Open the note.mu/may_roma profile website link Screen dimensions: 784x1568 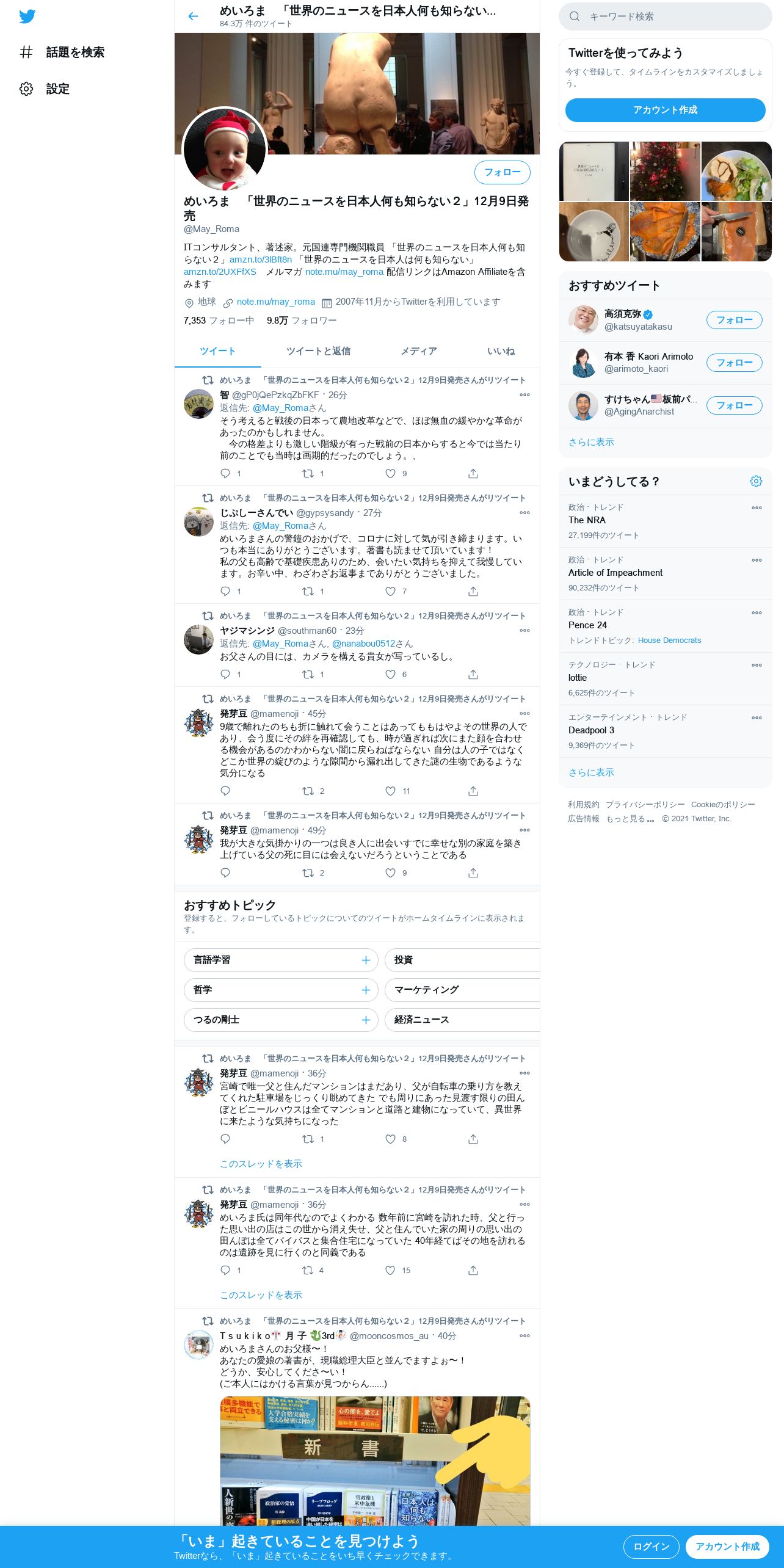tap(276, 302)
